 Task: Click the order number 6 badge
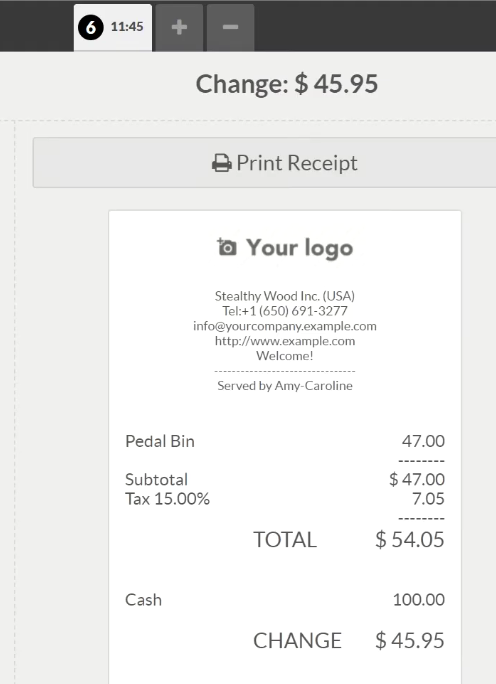(x=91, y=27)
